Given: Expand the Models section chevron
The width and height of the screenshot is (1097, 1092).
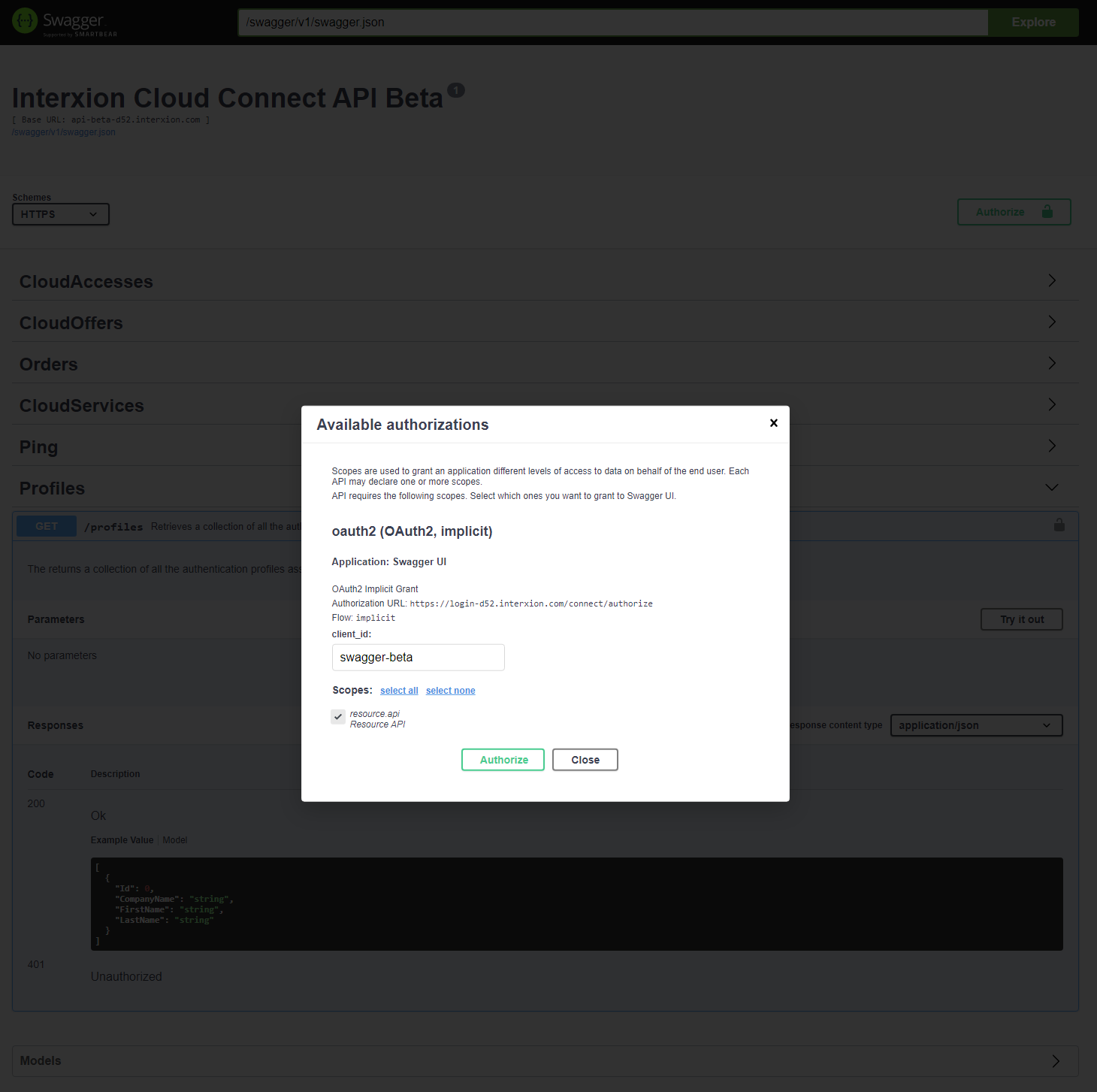Looking at the screenshot, I should pyautogui.click(x=1056, y=1061).
